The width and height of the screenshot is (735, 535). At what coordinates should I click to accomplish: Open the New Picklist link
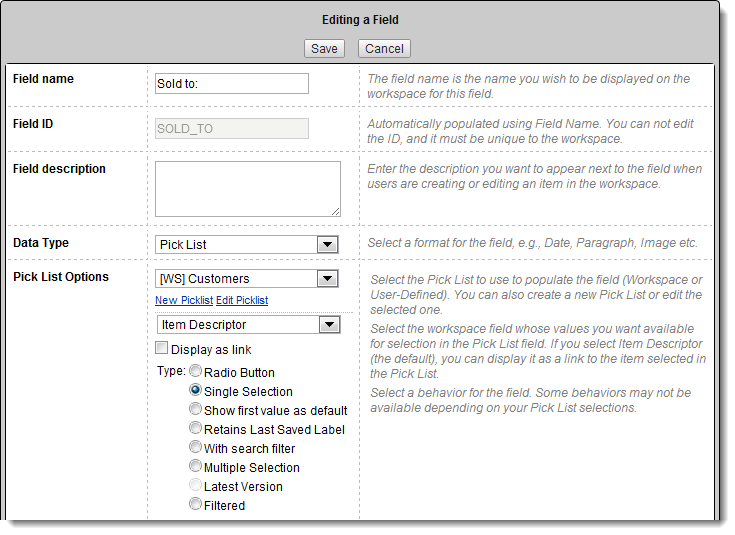click(x=184, y=300)
